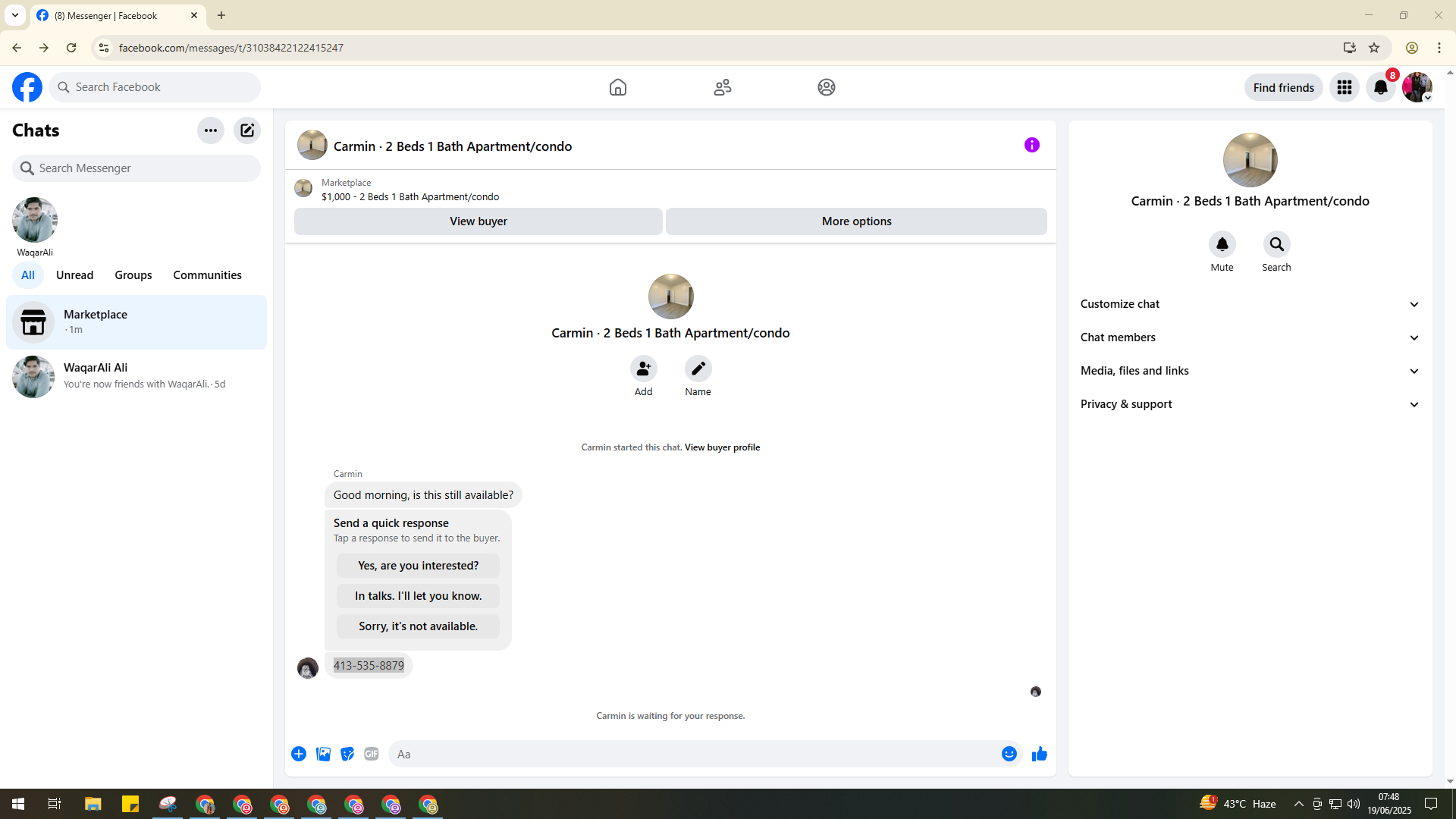The width and height of the screenshot is (1456, 819).
Task: Open the WaqarAli Ali chat thread
Action: point(136,377)
